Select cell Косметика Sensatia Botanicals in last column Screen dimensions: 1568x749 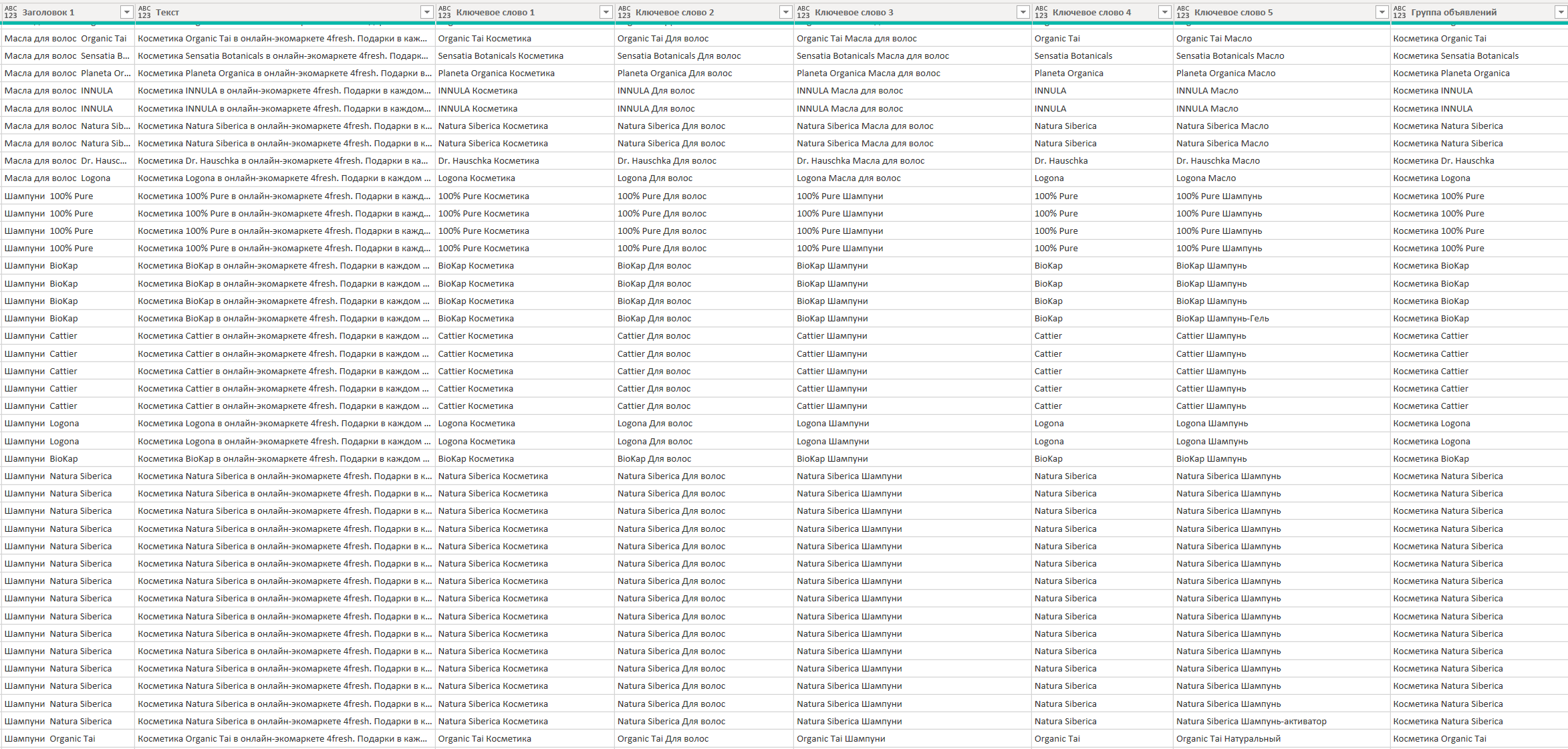[1456, 56]
